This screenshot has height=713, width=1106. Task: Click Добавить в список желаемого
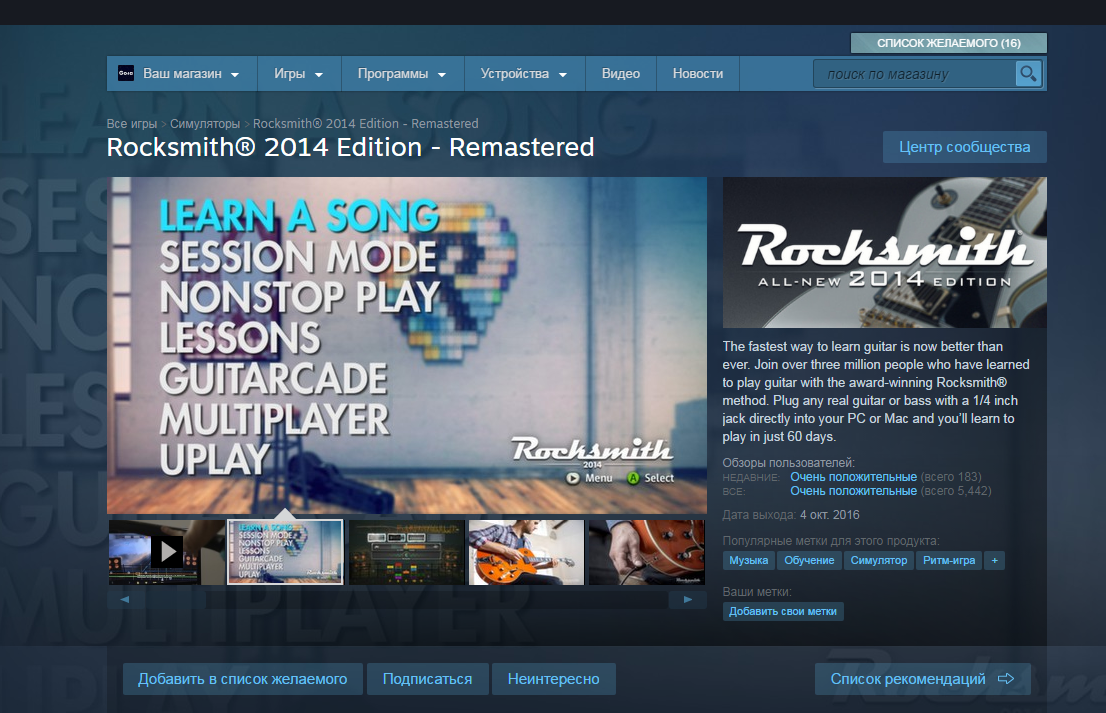(243, 678)
